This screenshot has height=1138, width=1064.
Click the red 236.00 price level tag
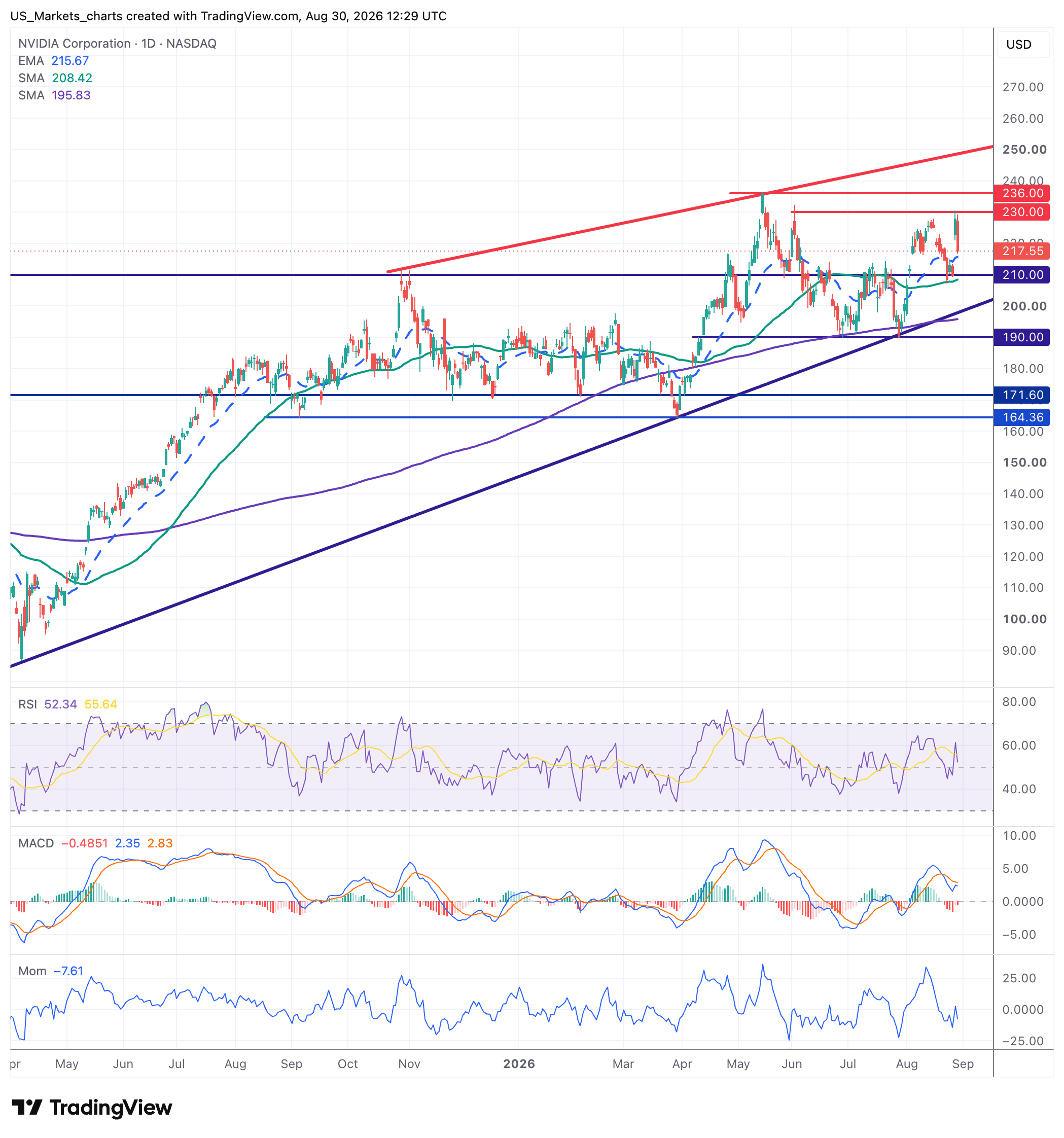point(1022,193)
